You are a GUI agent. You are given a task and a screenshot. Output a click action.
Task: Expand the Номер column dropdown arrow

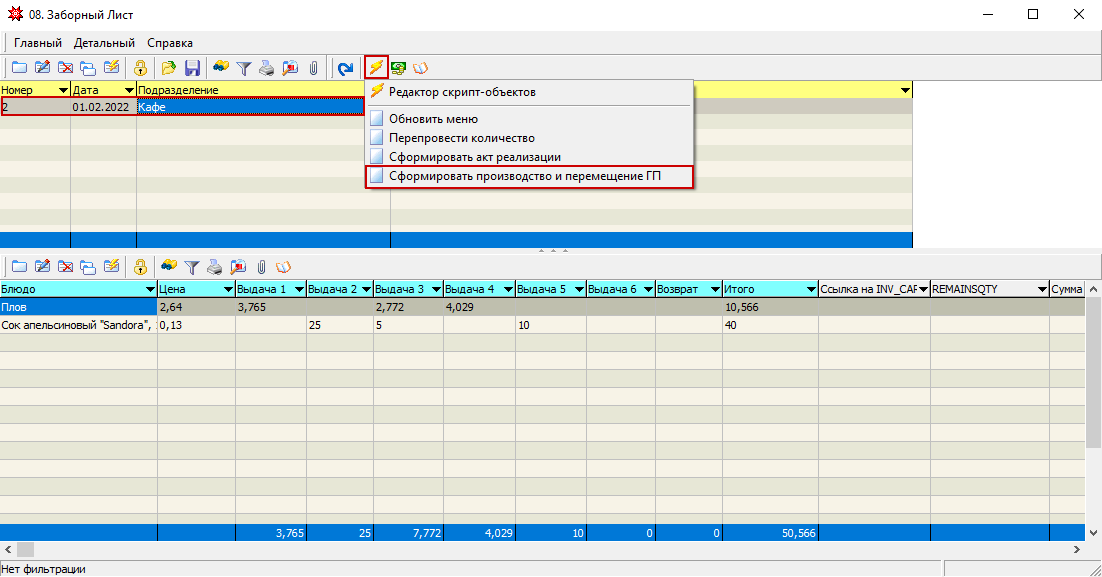tap(62, 90)
